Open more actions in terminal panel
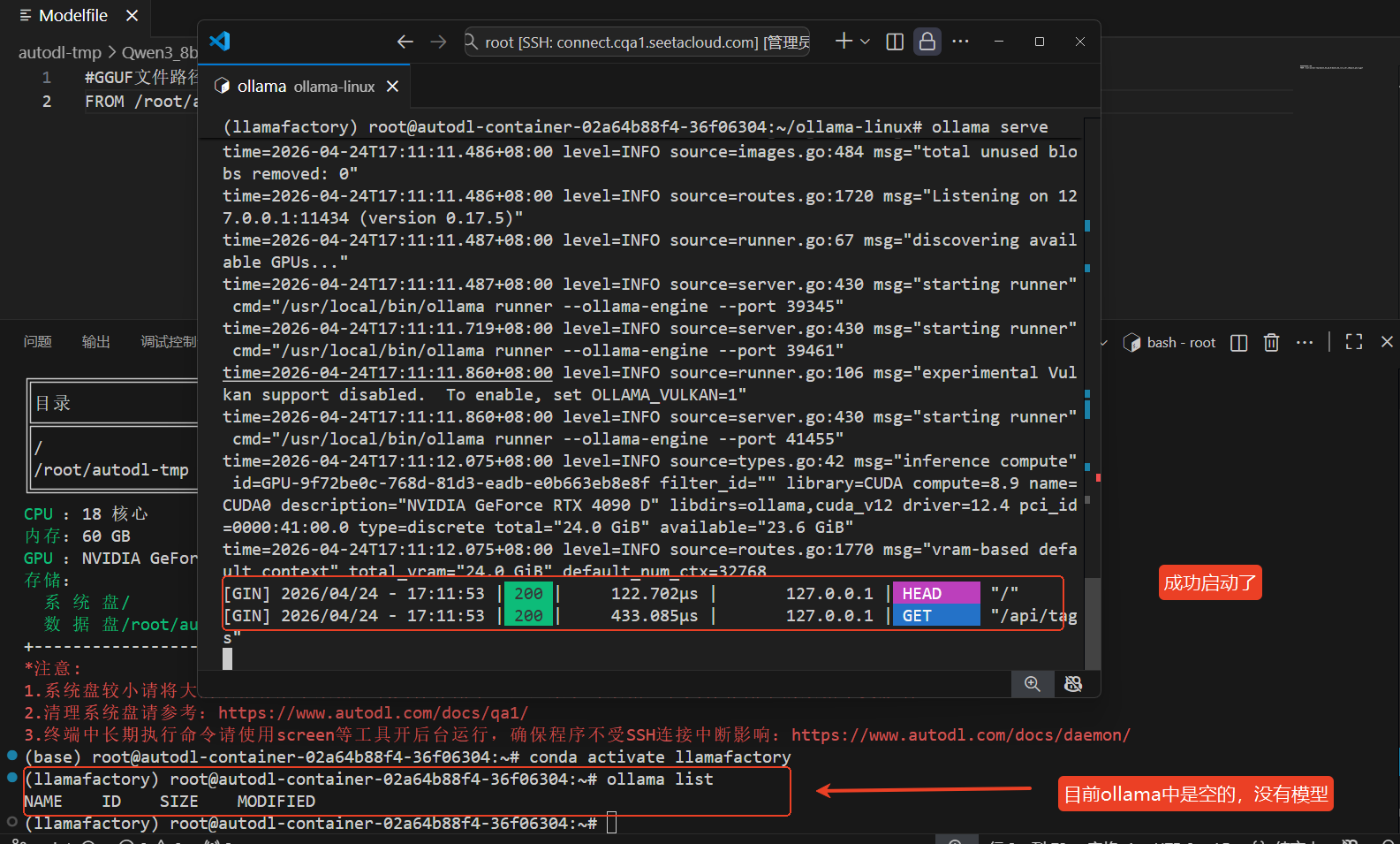1400x844 pixels. tap(1305, 343)
